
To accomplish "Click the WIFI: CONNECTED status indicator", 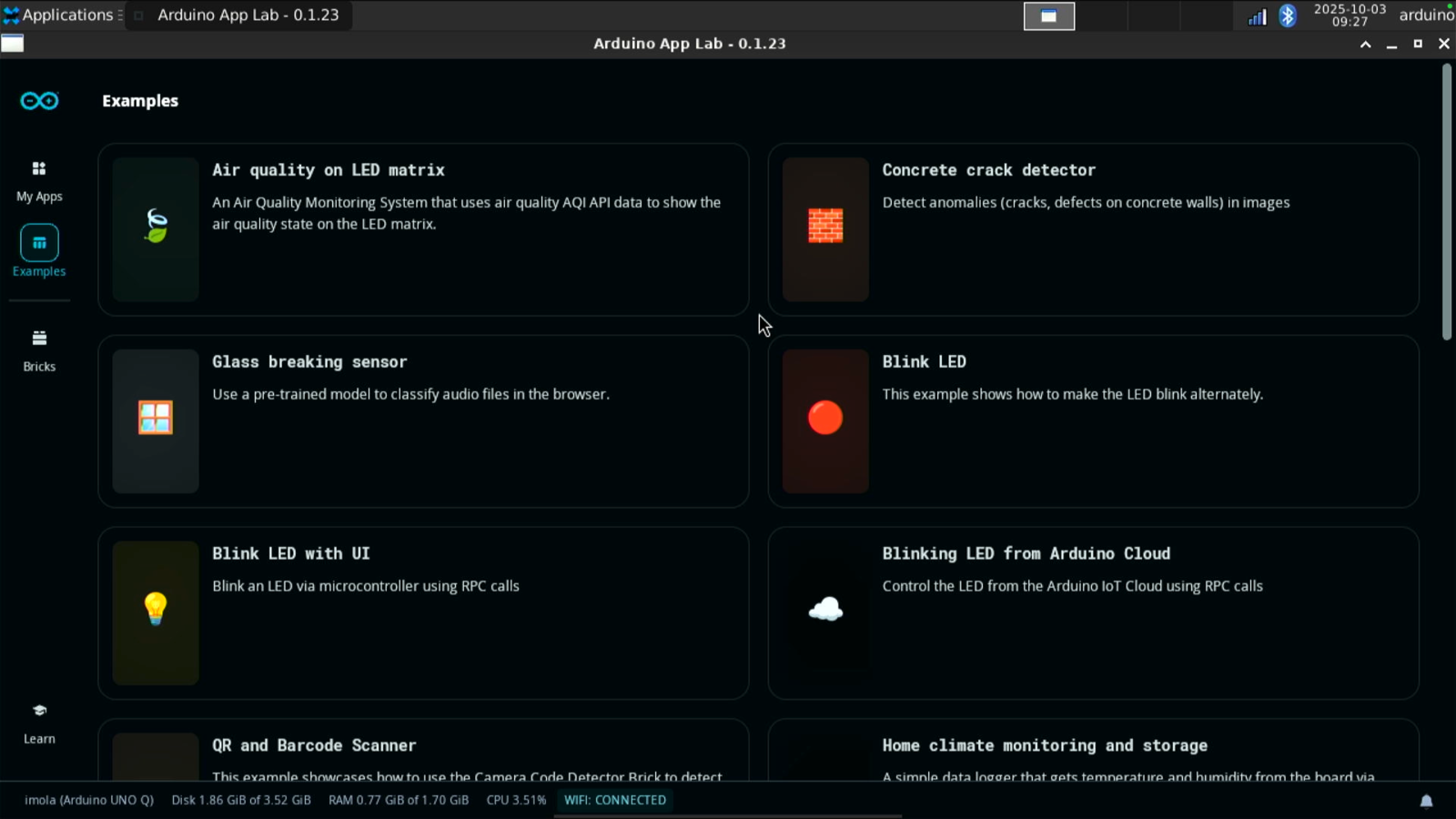I will (615, 800).
